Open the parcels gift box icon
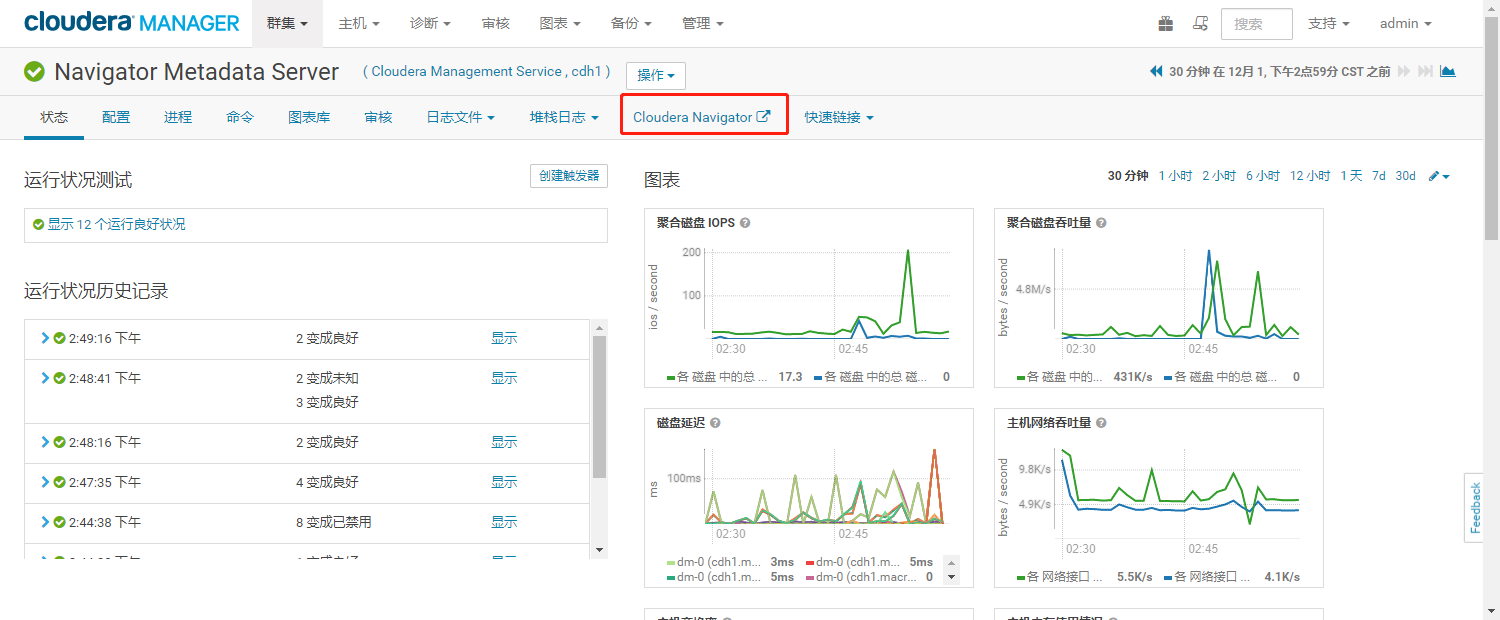 click(1166, 23)
